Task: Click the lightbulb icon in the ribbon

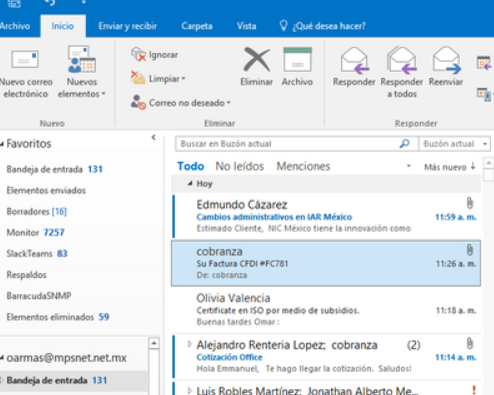Action: pos(283,25)
